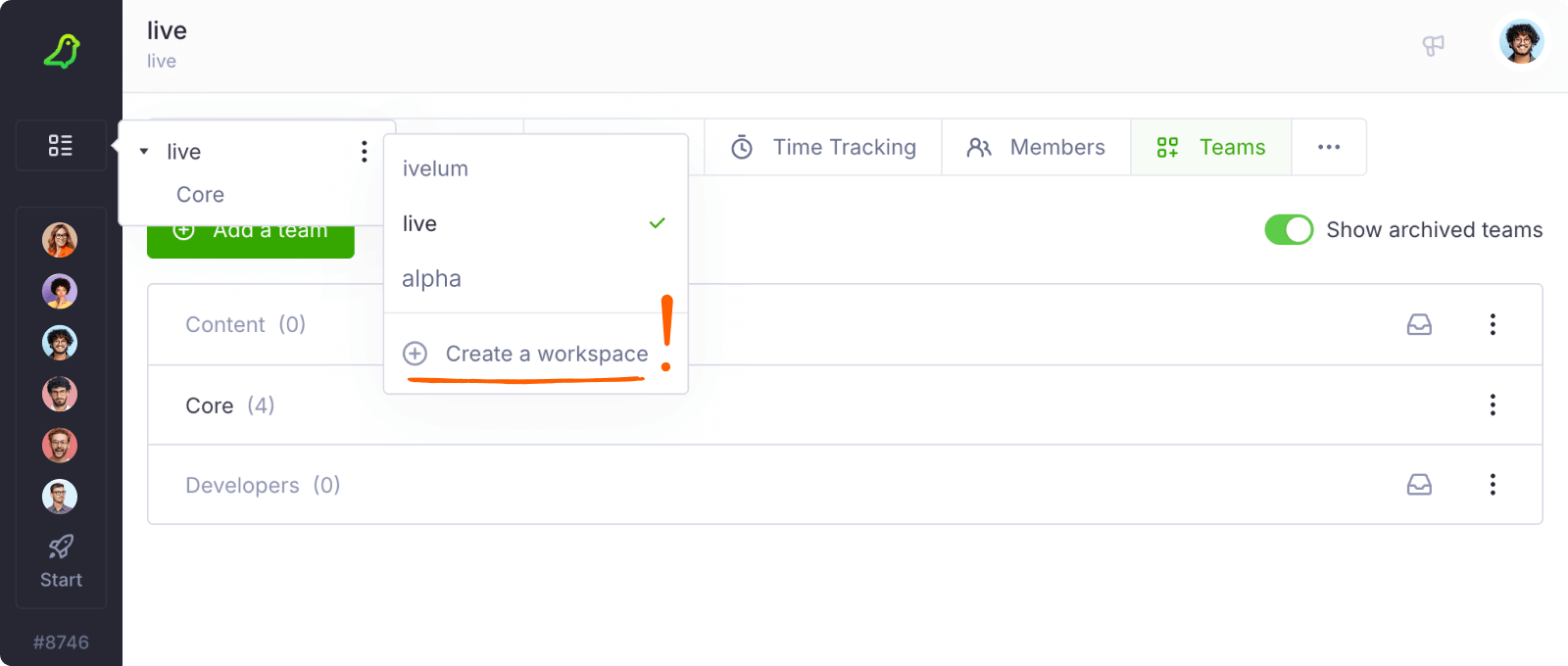Click the green bird logo icon
Image resolution: width=1568 pixels, height=666 pixels.
click(x=62, y=51)
